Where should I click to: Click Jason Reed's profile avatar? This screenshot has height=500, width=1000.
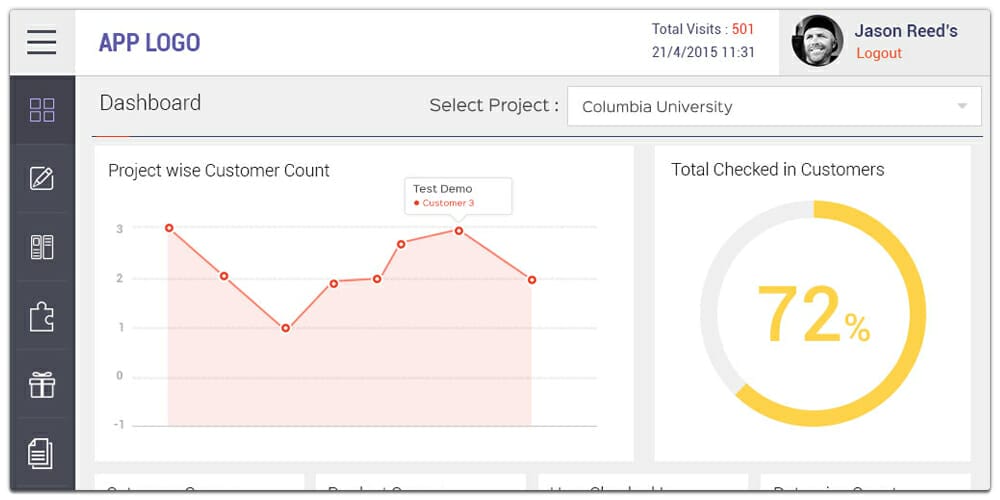(x=817, y=42)
